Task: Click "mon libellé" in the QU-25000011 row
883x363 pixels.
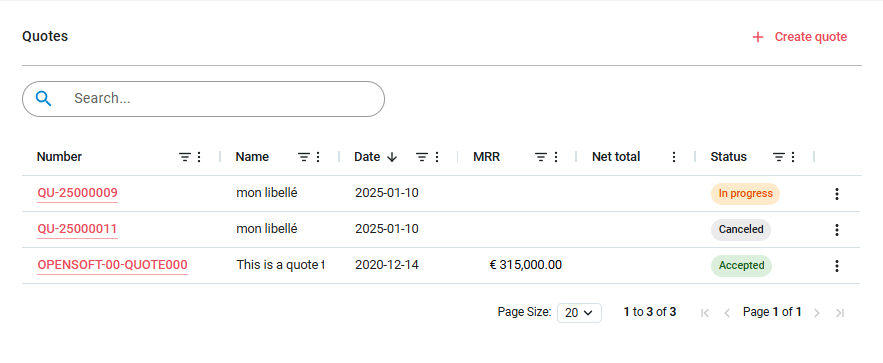Action: [x=267, y=229]
